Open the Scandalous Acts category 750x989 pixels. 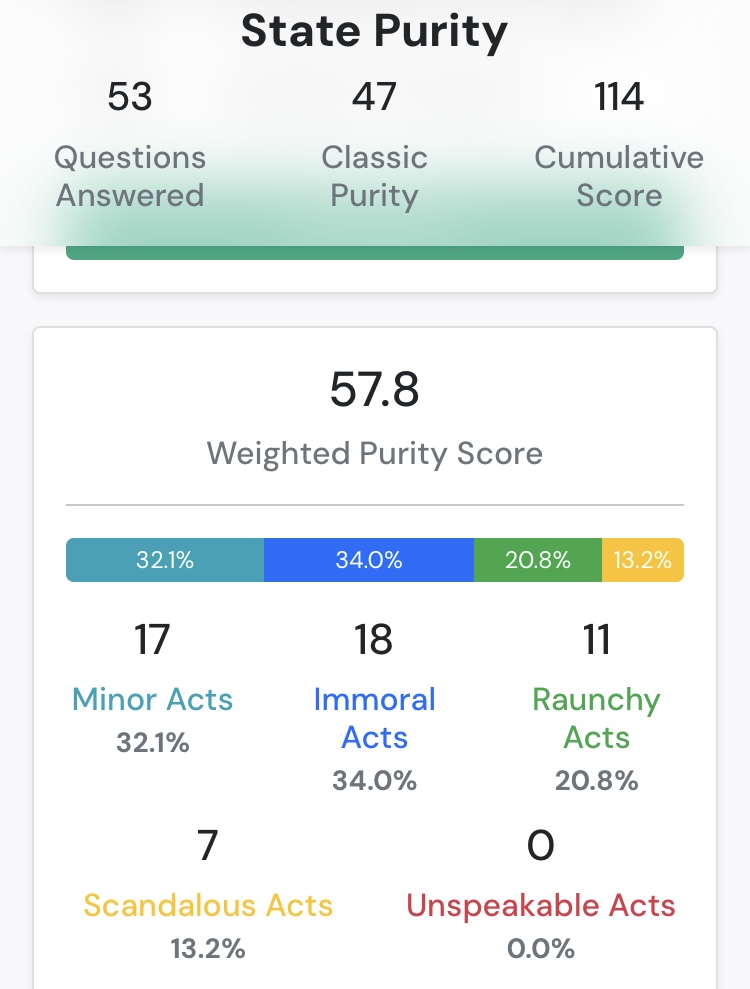[x=208, y=905]
